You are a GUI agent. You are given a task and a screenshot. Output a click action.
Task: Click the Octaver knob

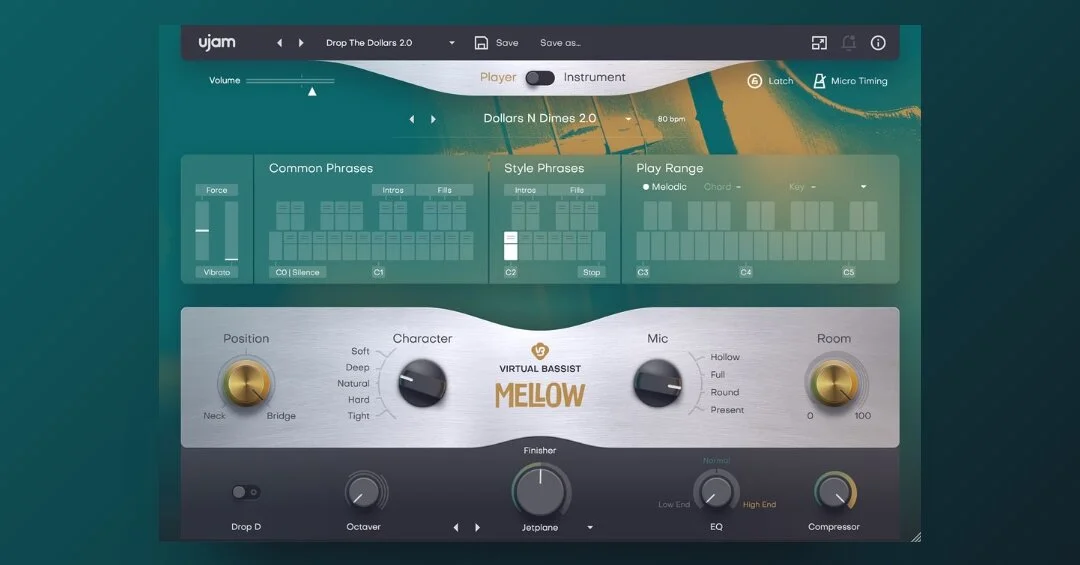click(x=364, y=493)
